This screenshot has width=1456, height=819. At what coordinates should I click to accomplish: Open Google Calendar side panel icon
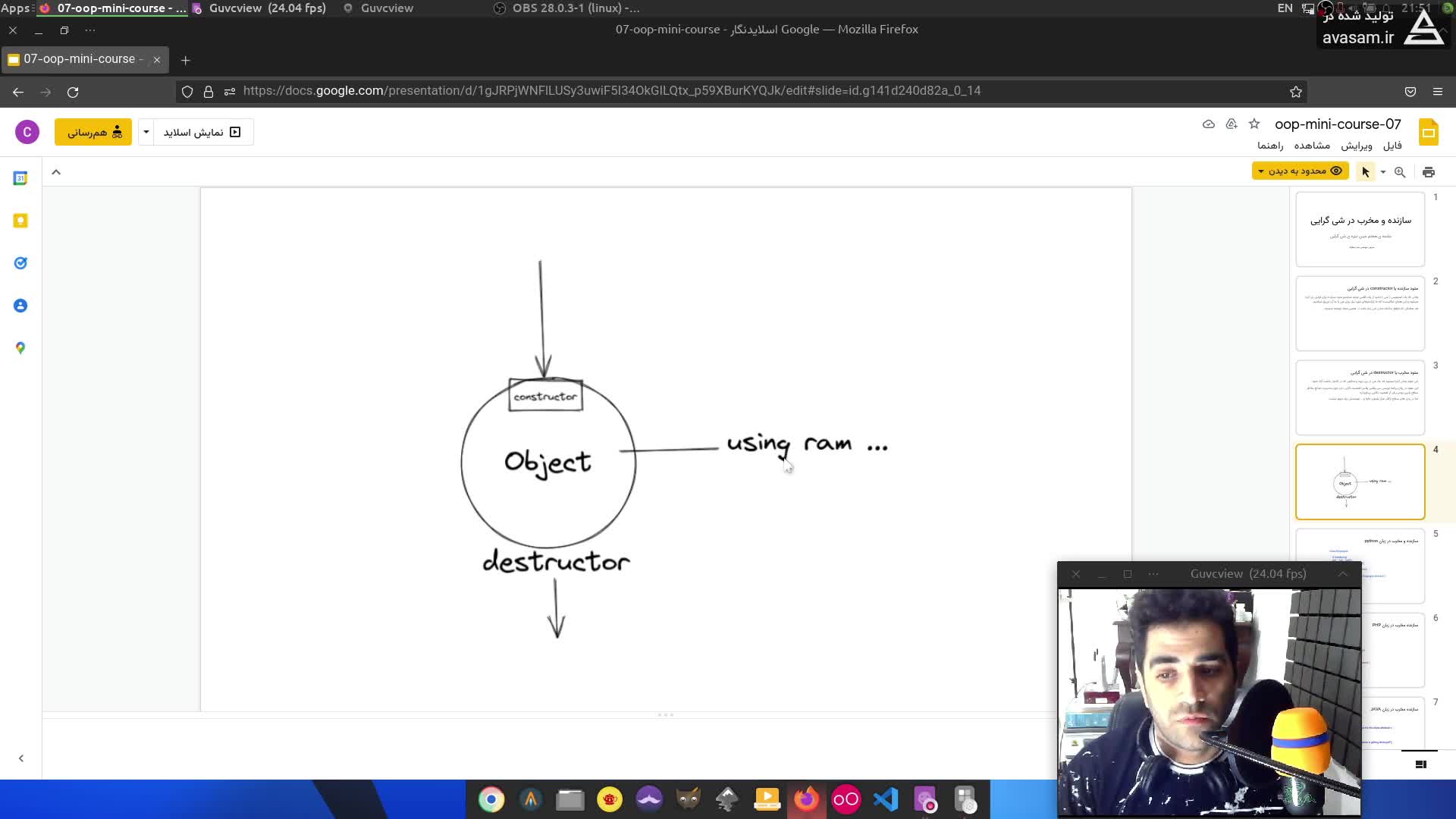coord(20,178)
